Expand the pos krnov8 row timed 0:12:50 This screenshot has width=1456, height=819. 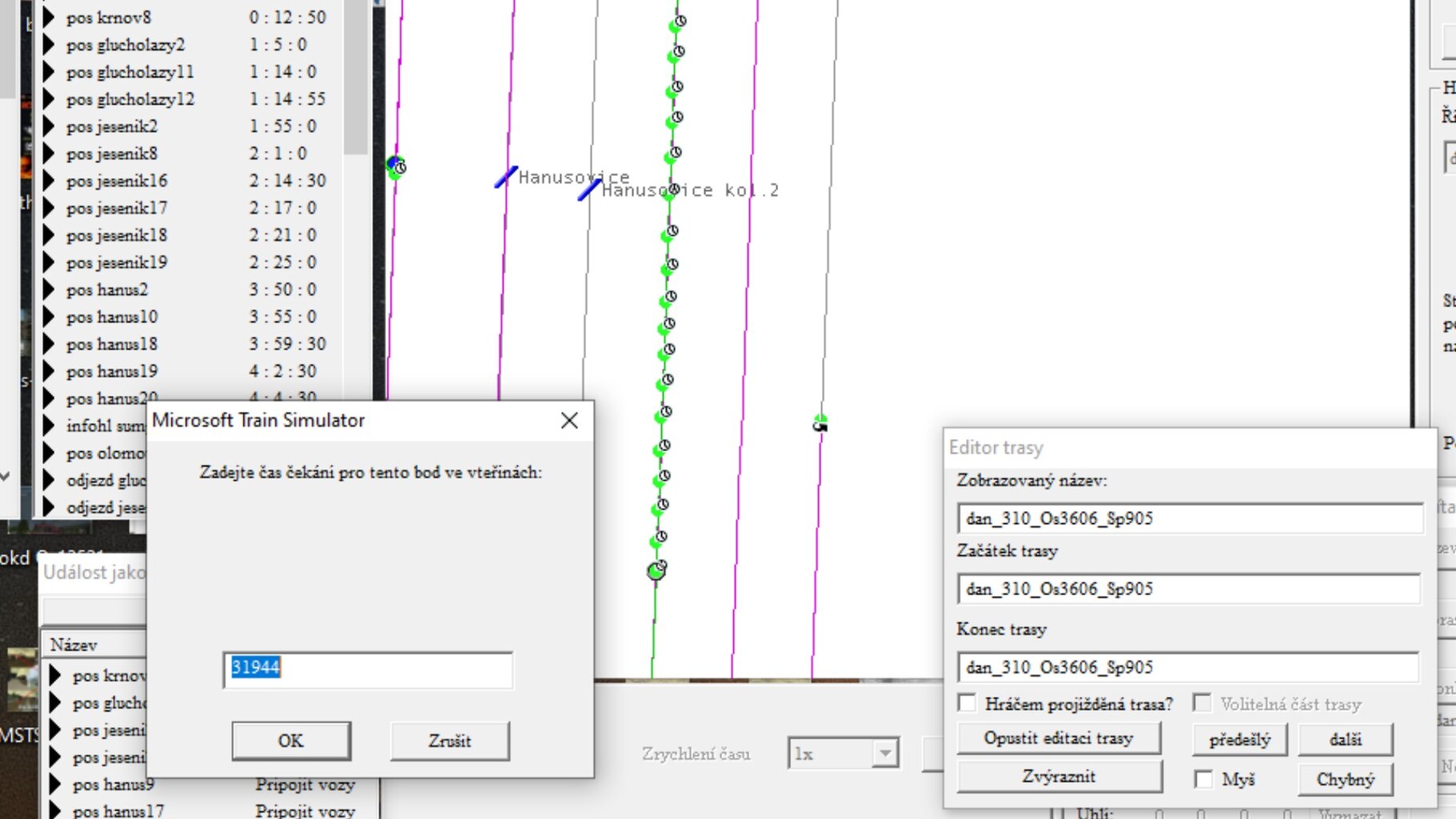(x=50, y=17)
